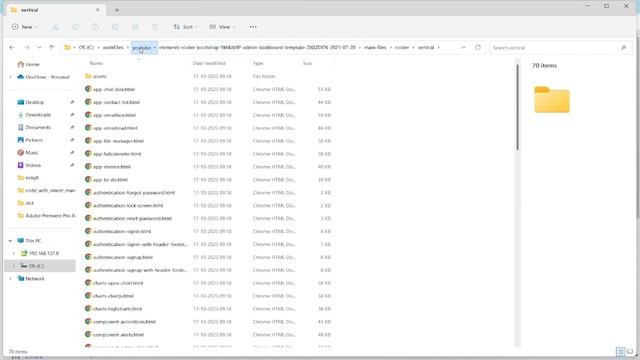Add a new tab with plus button
The width and height of the screenshot is (640, 360).
117,10
